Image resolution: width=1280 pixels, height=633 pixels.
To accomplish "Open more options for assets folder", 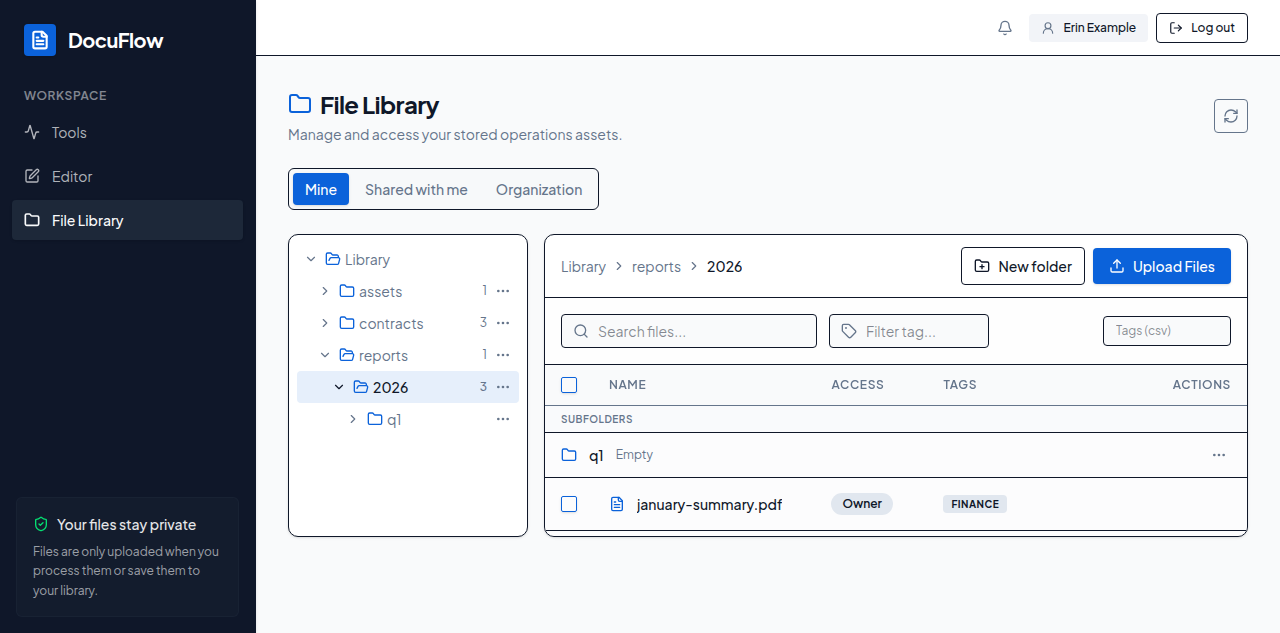I will coord(503,291).
